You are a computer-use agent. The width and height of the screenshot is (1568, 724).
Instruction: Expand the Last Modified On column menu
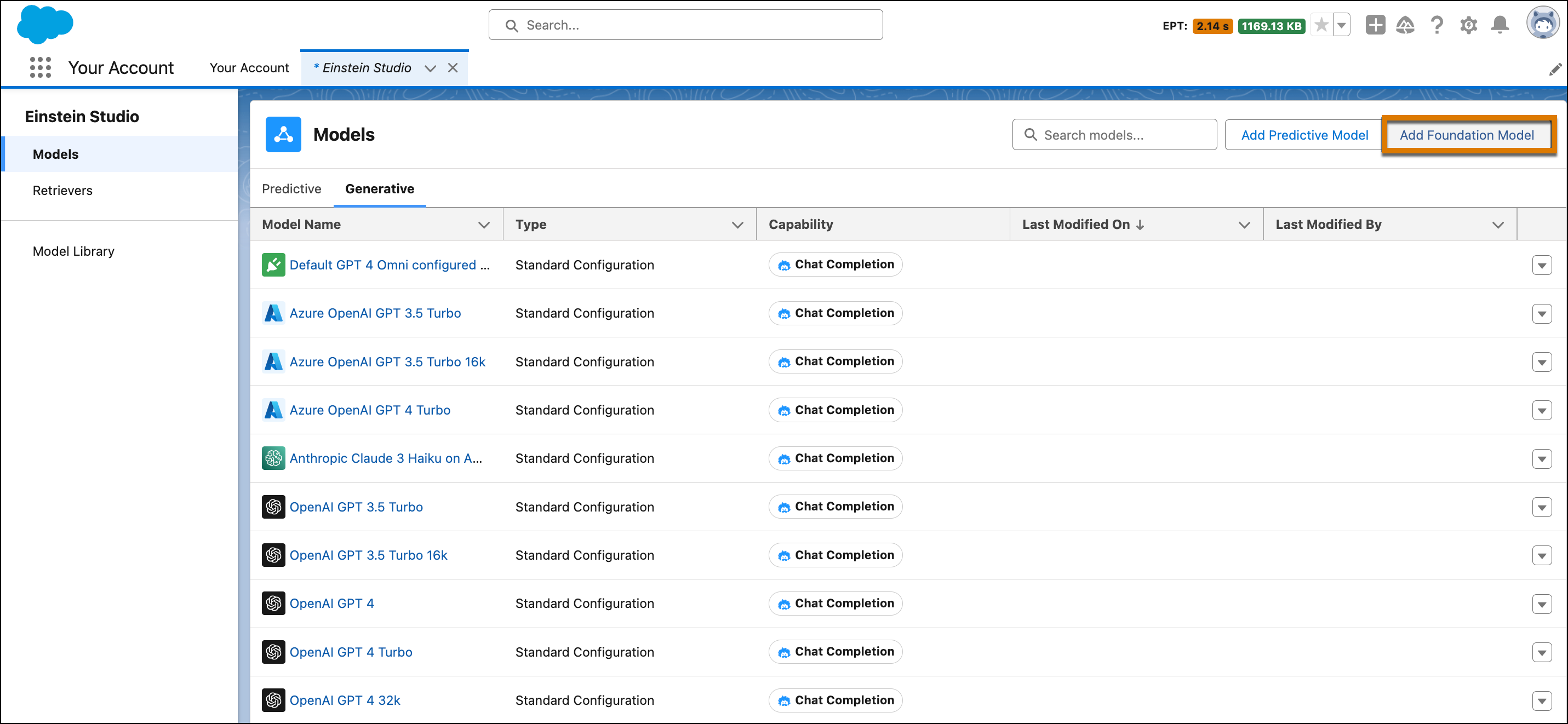1244,225
